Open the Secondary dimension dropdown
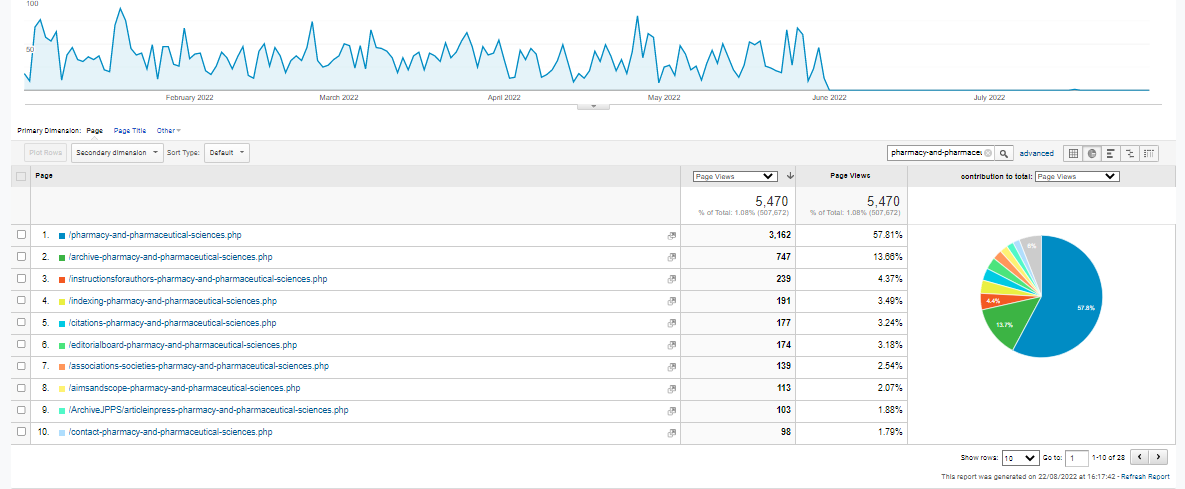This screenshot has width=1185, height=489. 117,153
